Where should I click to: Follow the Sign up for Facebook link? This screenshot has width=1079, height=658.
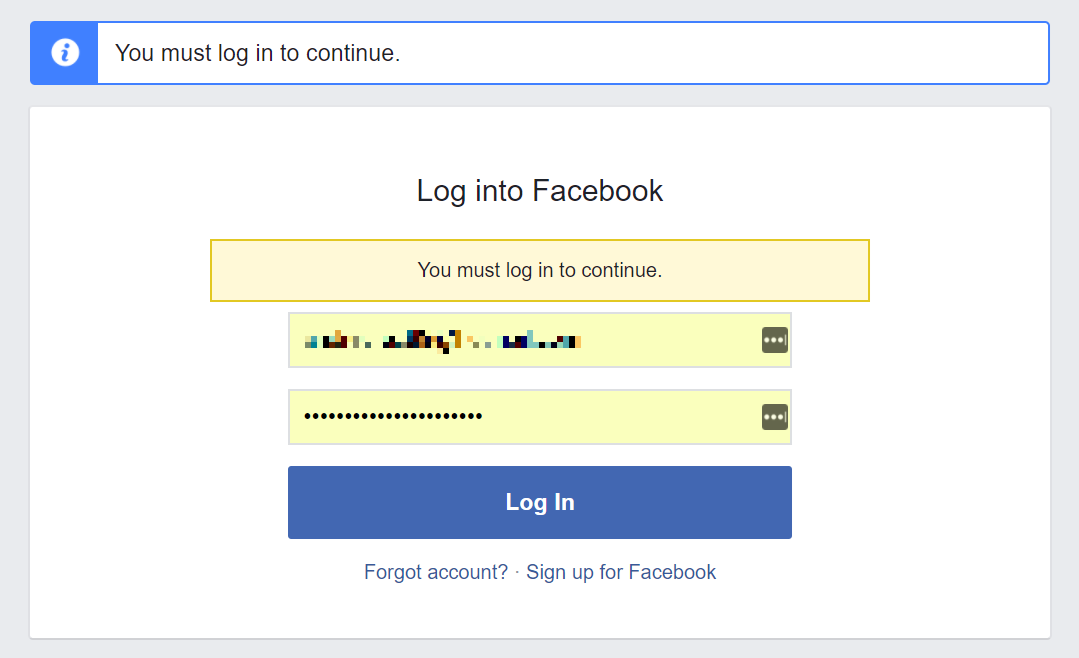[x=621, y=572]
